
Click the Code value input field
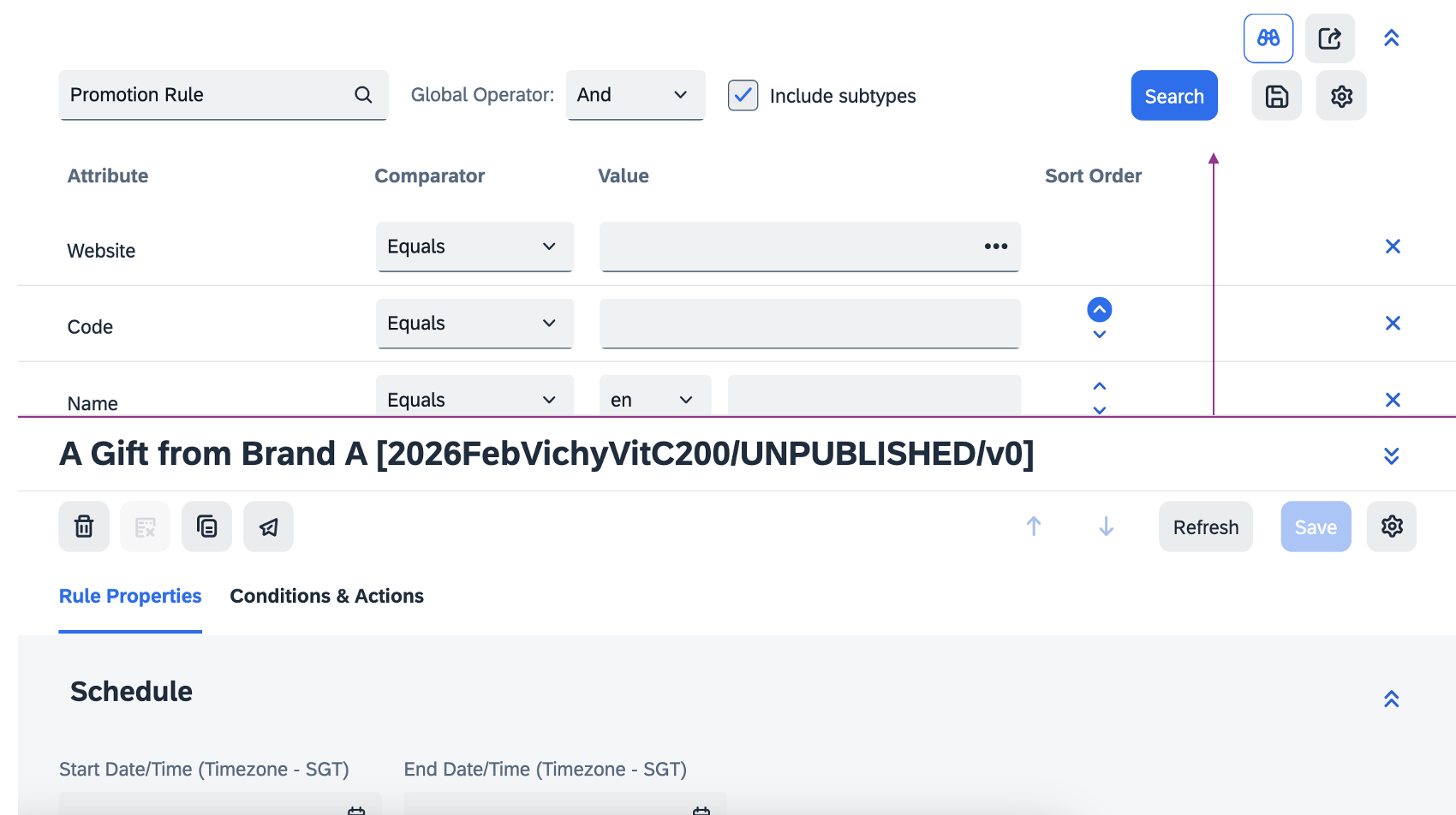[x=809, y=324]
